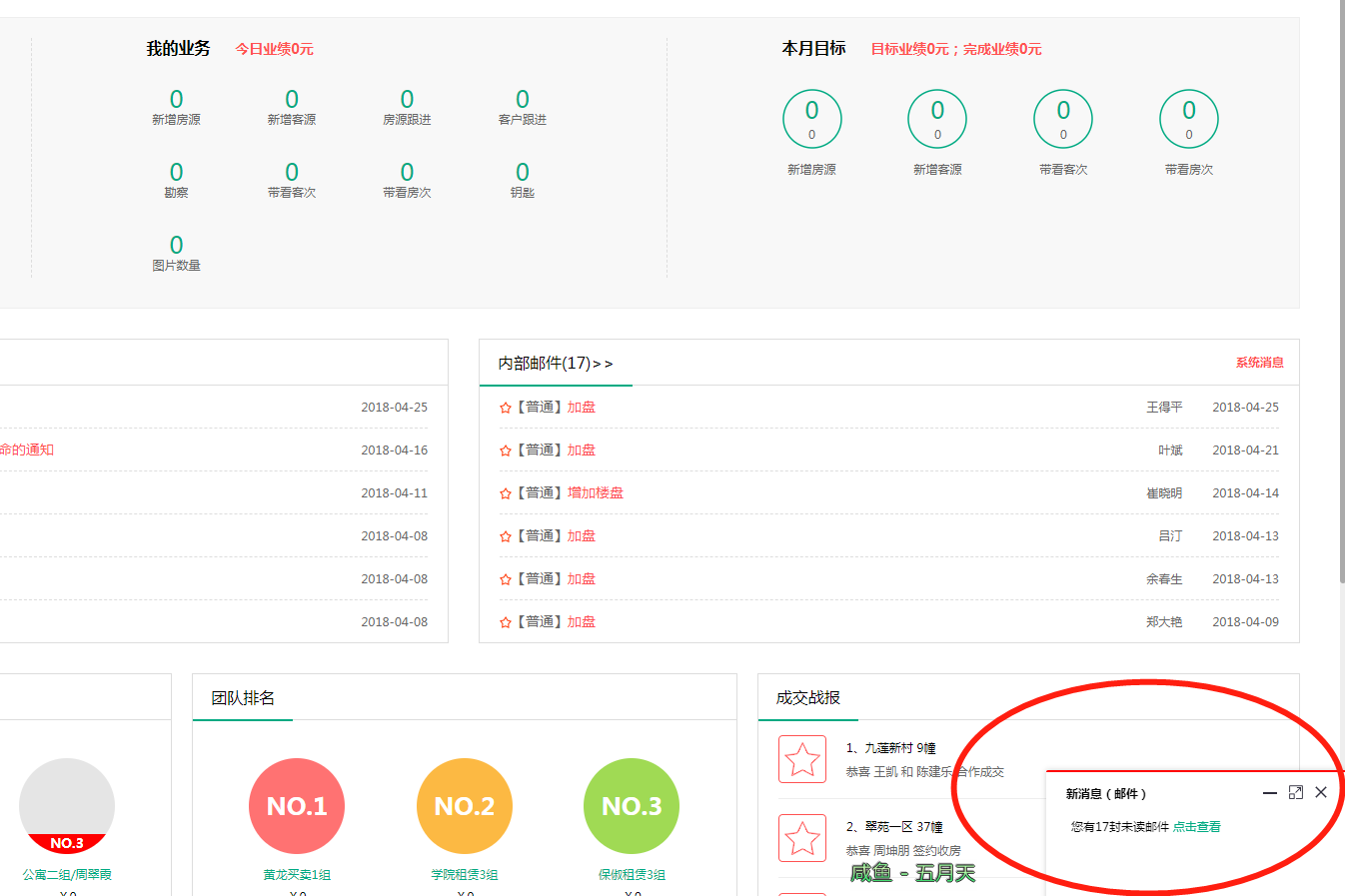1345x896 pixels.
Task: Click the page vertical scrollbar
Action: click(x=1342, y=292)
